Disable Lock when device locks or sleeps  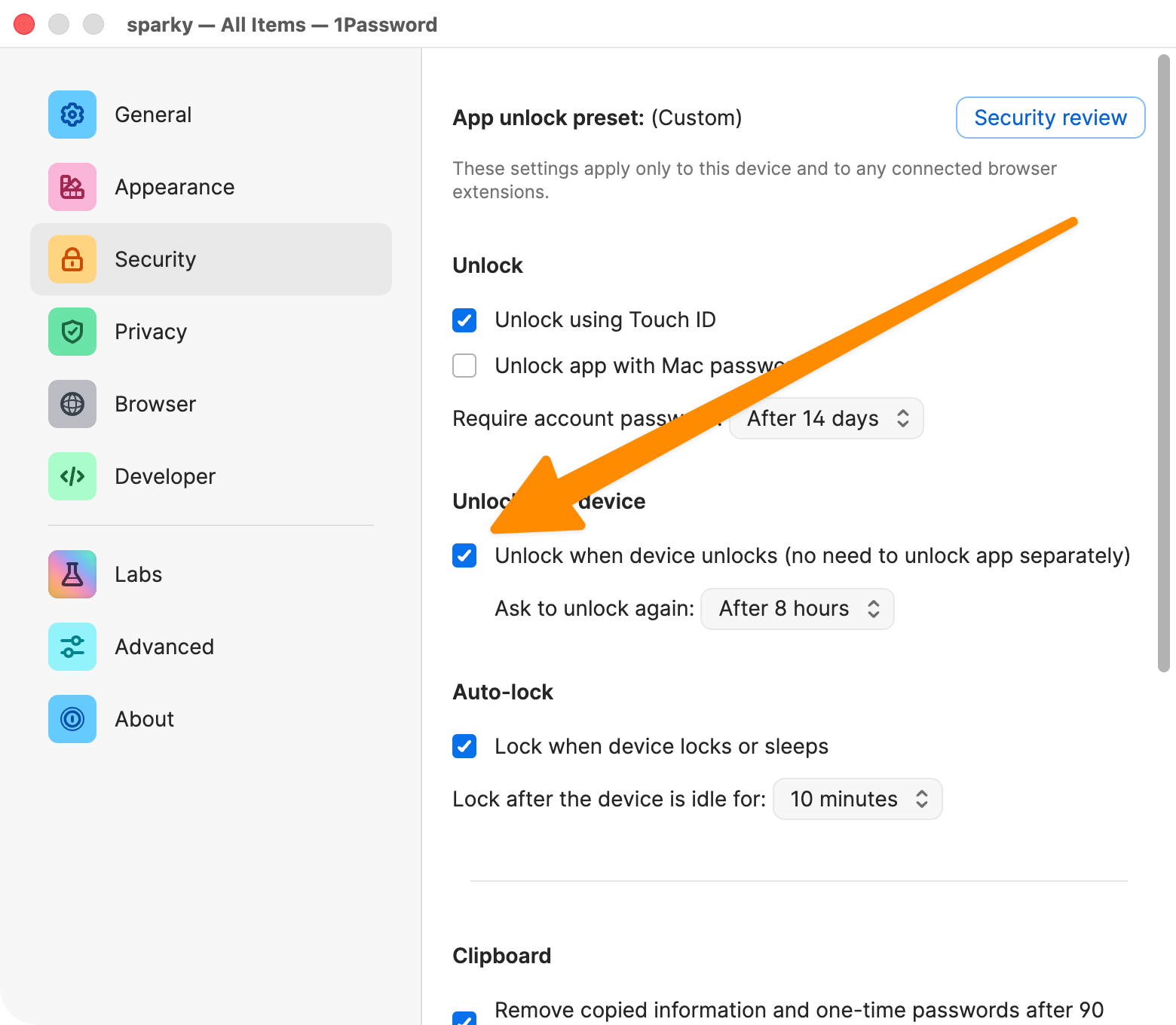point(464,746)
